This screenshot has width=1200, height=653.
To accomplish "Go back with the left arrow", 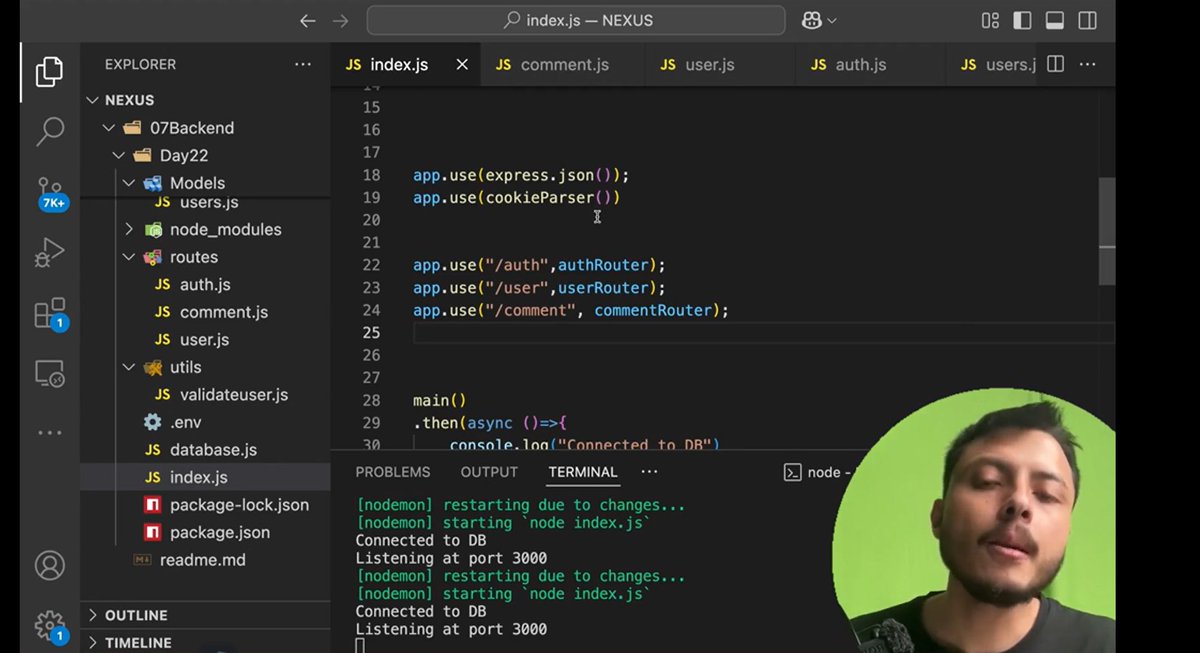I will 308,20.
